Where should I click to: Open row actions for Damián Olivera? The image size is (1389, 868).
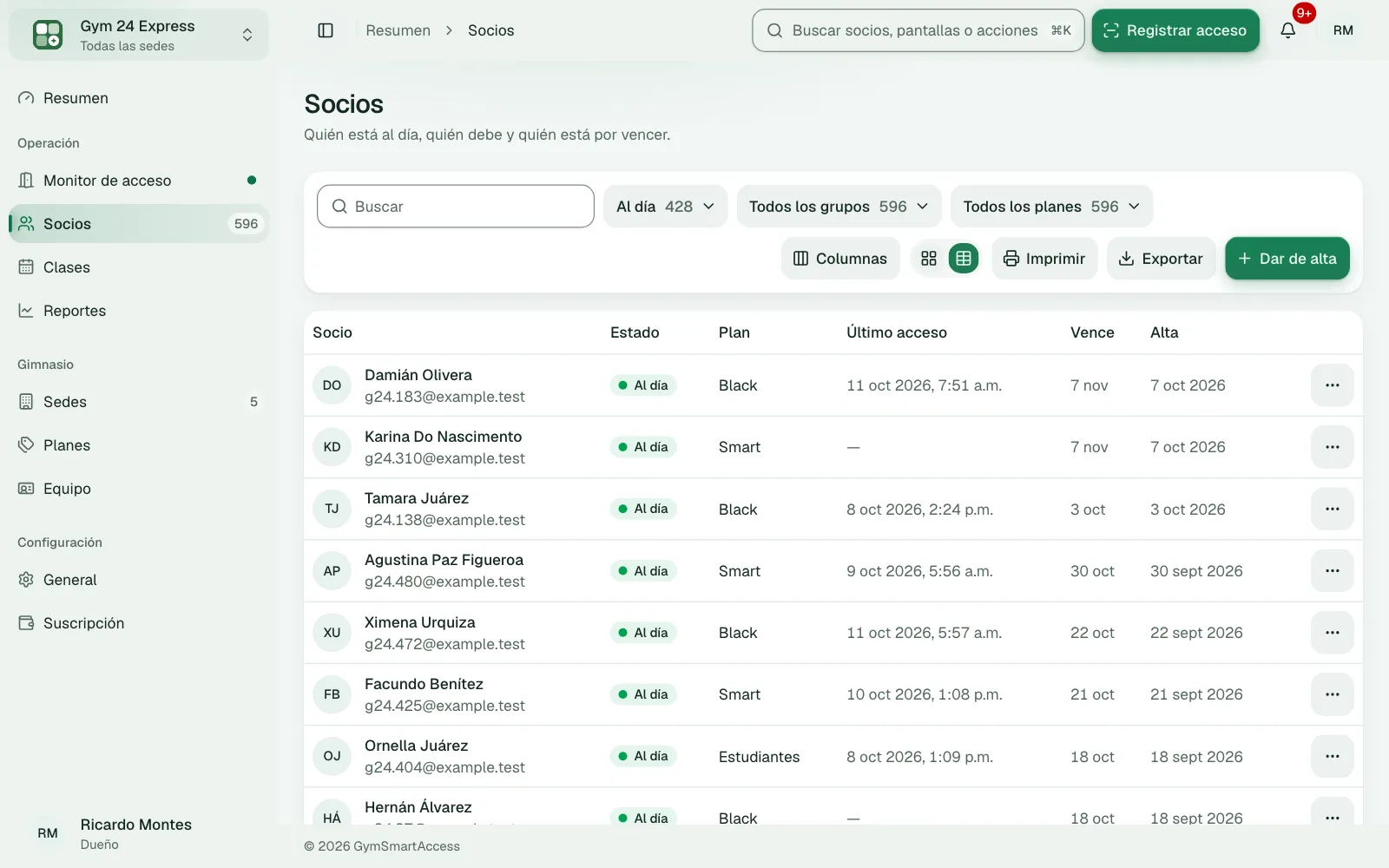[x=1333, y=385]
